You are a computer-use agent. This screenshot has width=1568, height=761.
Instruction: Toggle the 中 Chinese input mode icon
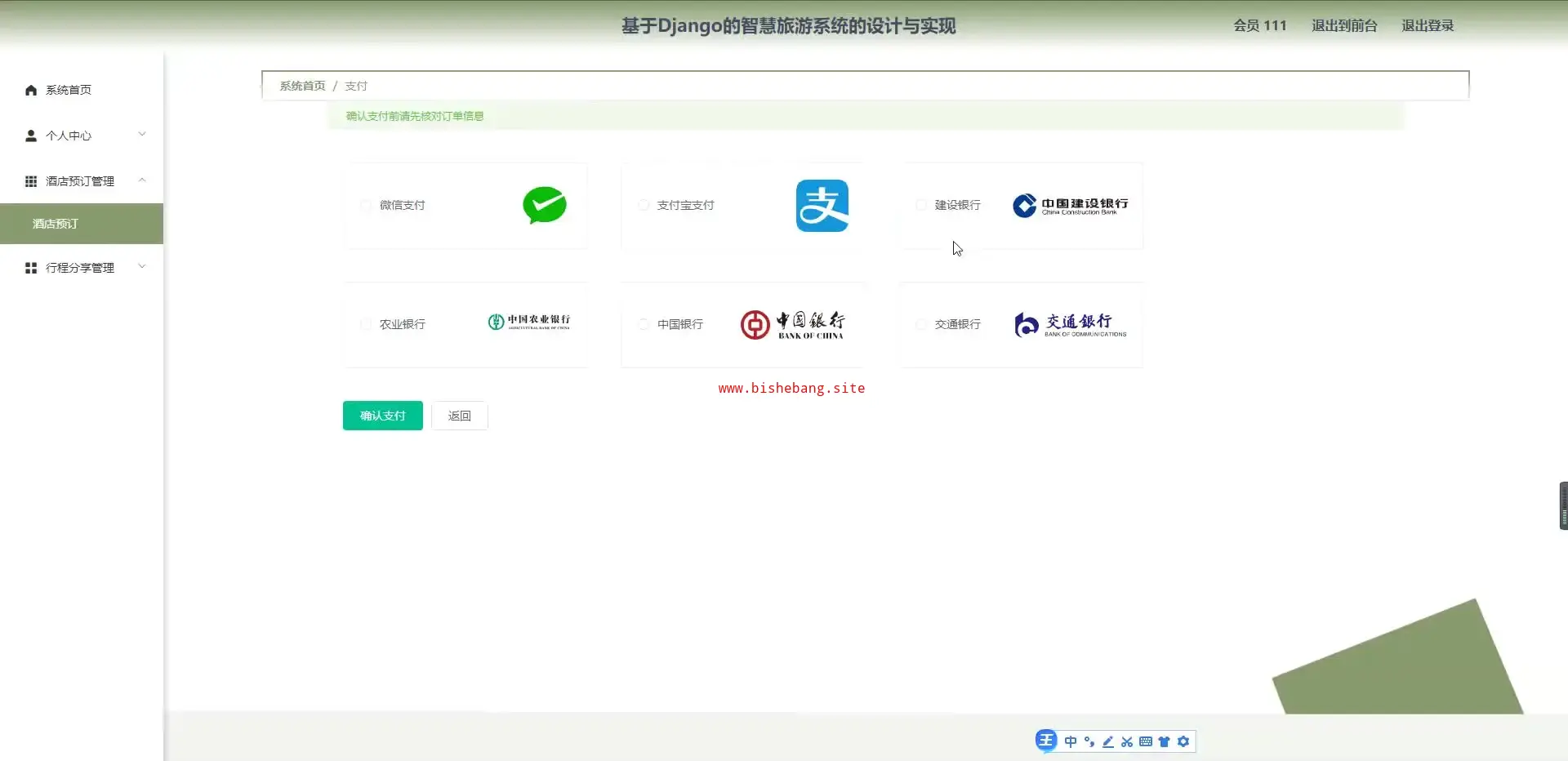click(1071, 741)
